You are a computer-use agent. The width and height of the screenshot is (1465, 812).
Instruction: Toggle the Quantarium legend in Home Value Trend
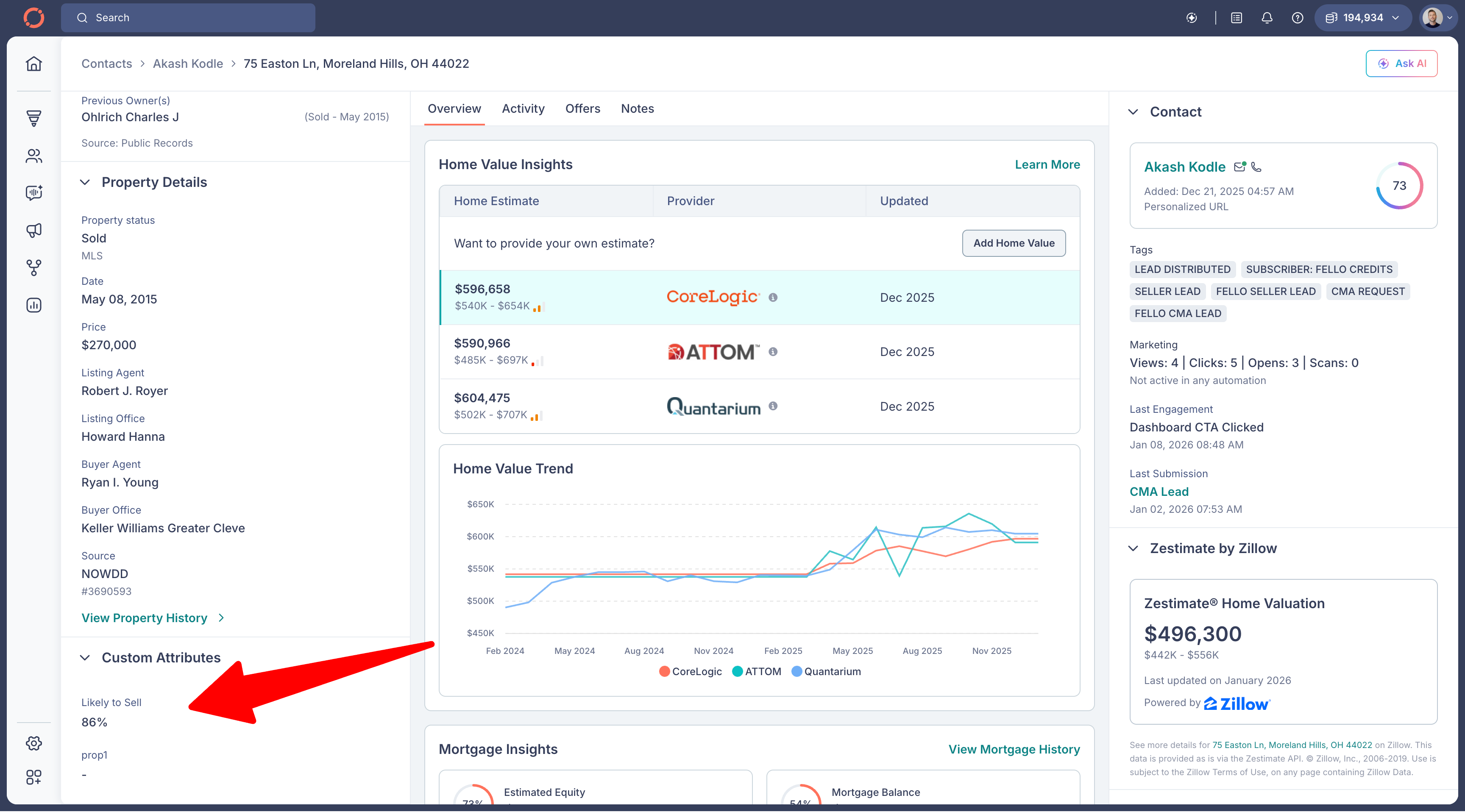click(x=826, y=671)
